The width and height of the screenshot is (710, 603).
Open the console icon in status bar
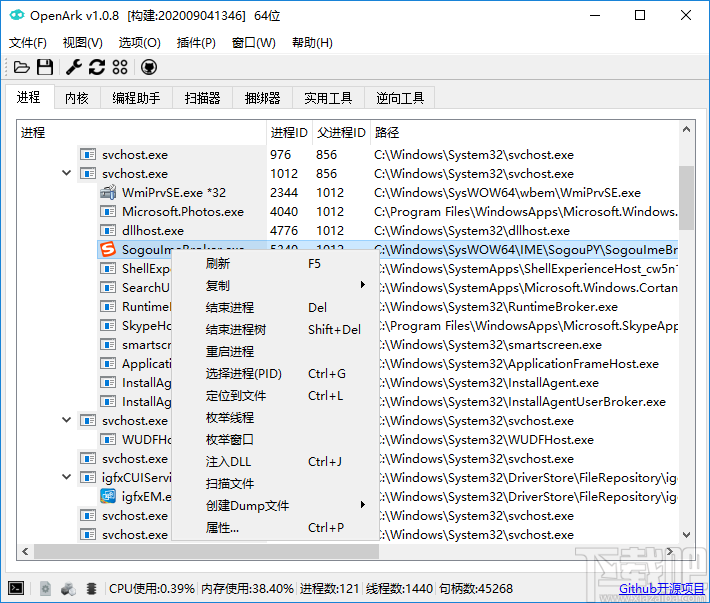(x=16, y=588)
